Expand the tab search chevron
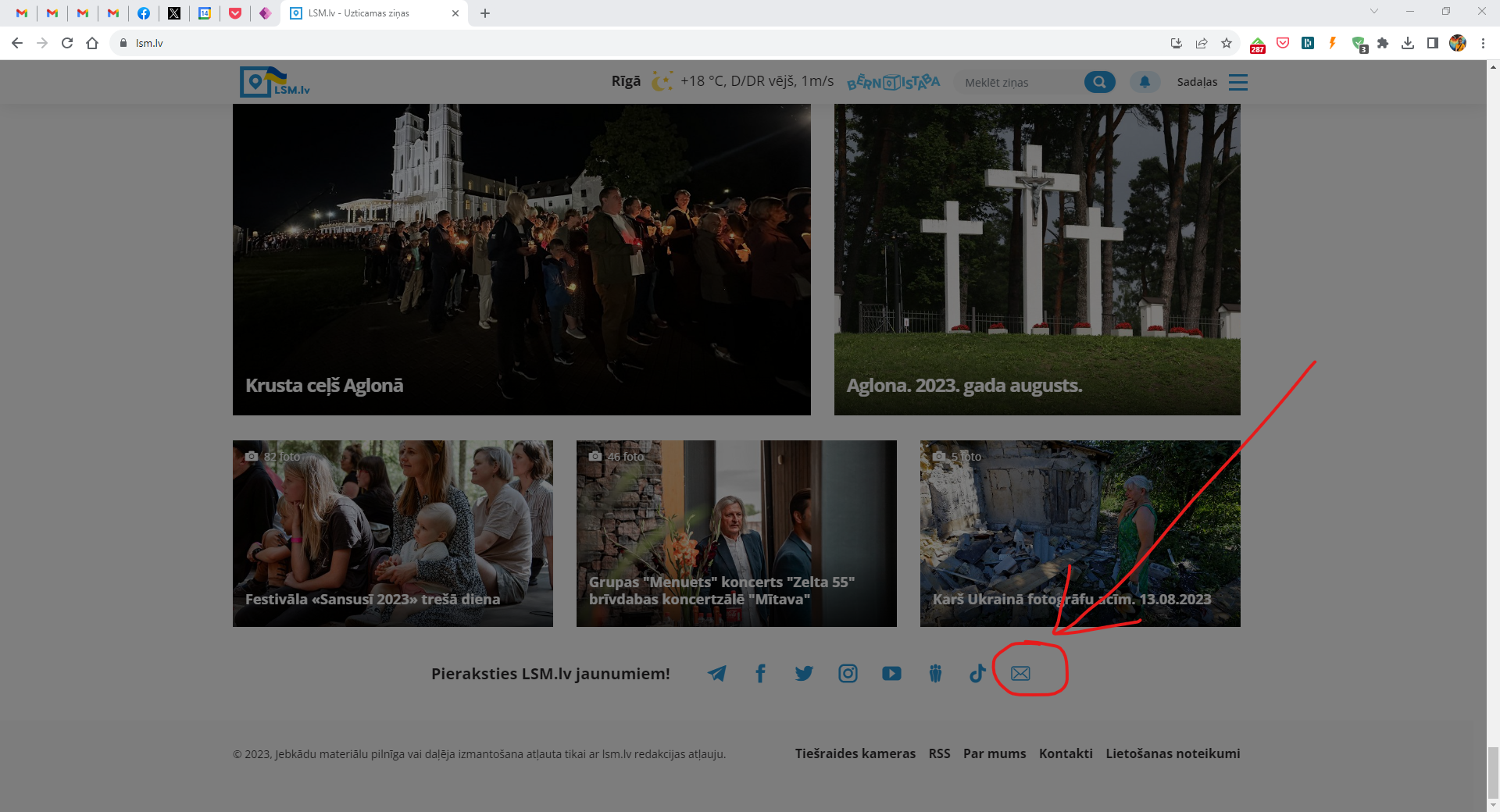Viewport: 1500px width, 812px height. click(1373, 12)
